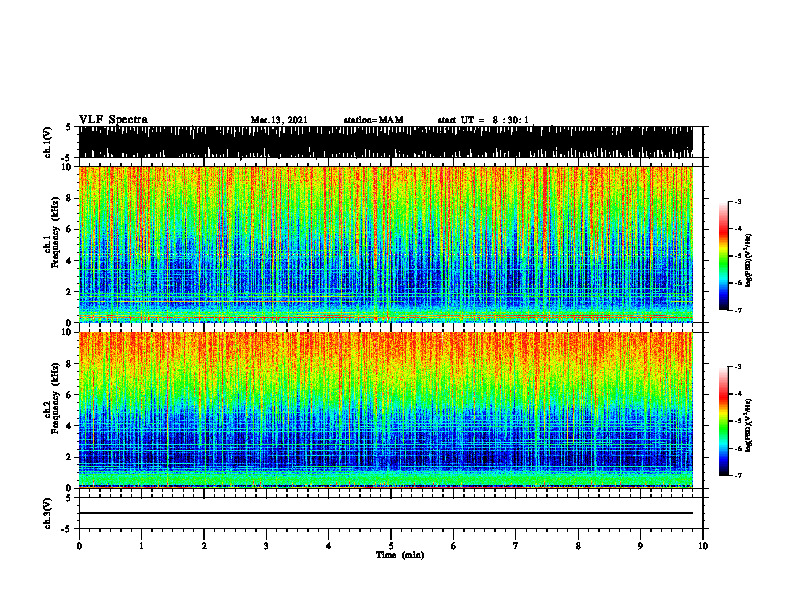Click "-3" on the ch.1 color scale
Viewport: 792px width, 612px height.
coord(737,201)
